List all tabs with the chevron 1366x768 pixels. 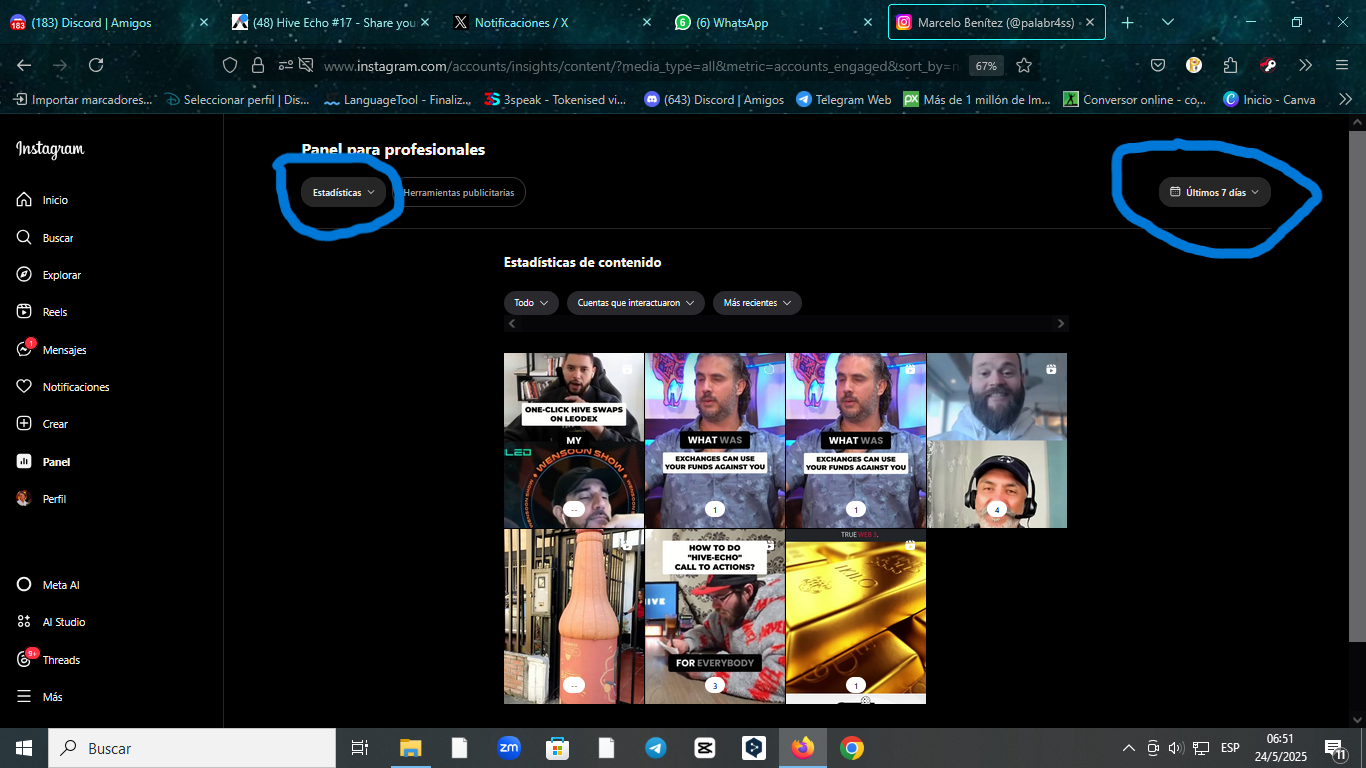[1168, 22]
